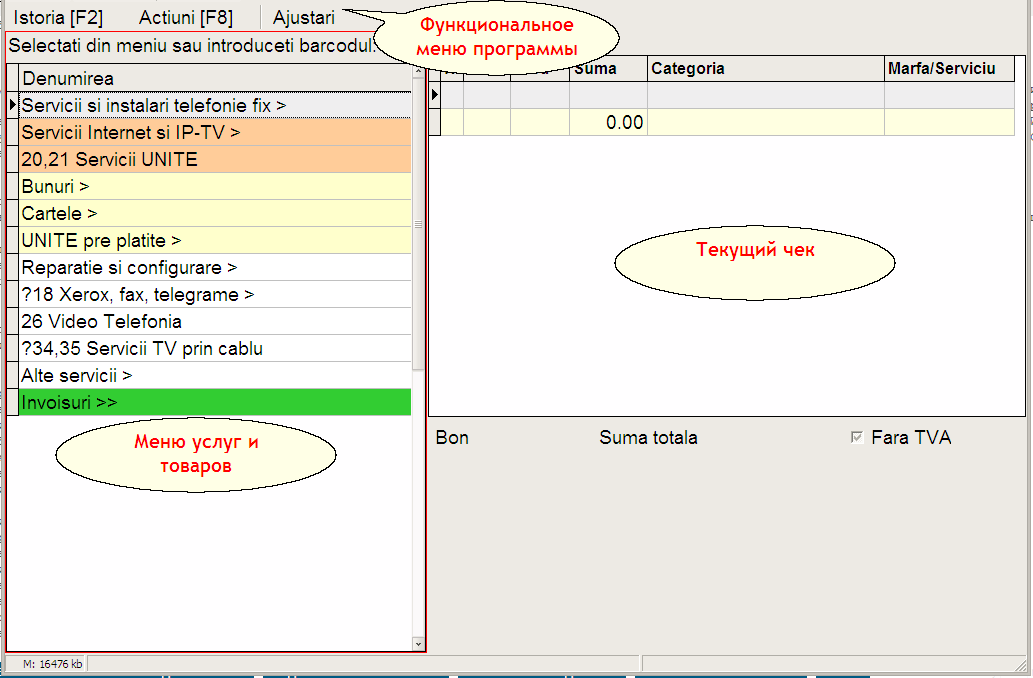The height and width of the screenshot is (678, 1033).
Task: Click the scroll down arrow of services list
Action: click(418, 644)
